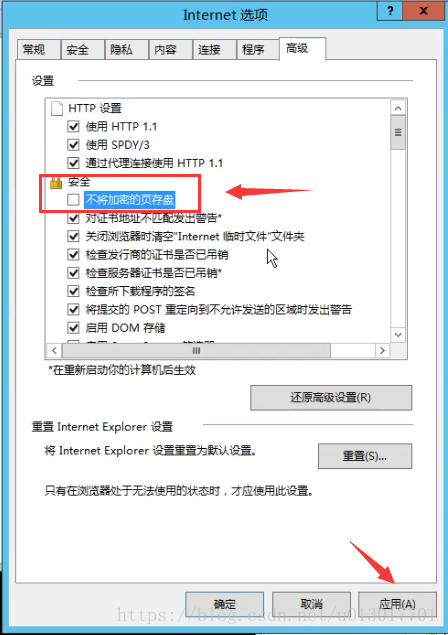
Task: Click the scroll down arrow in settings list
Action: 398,335
